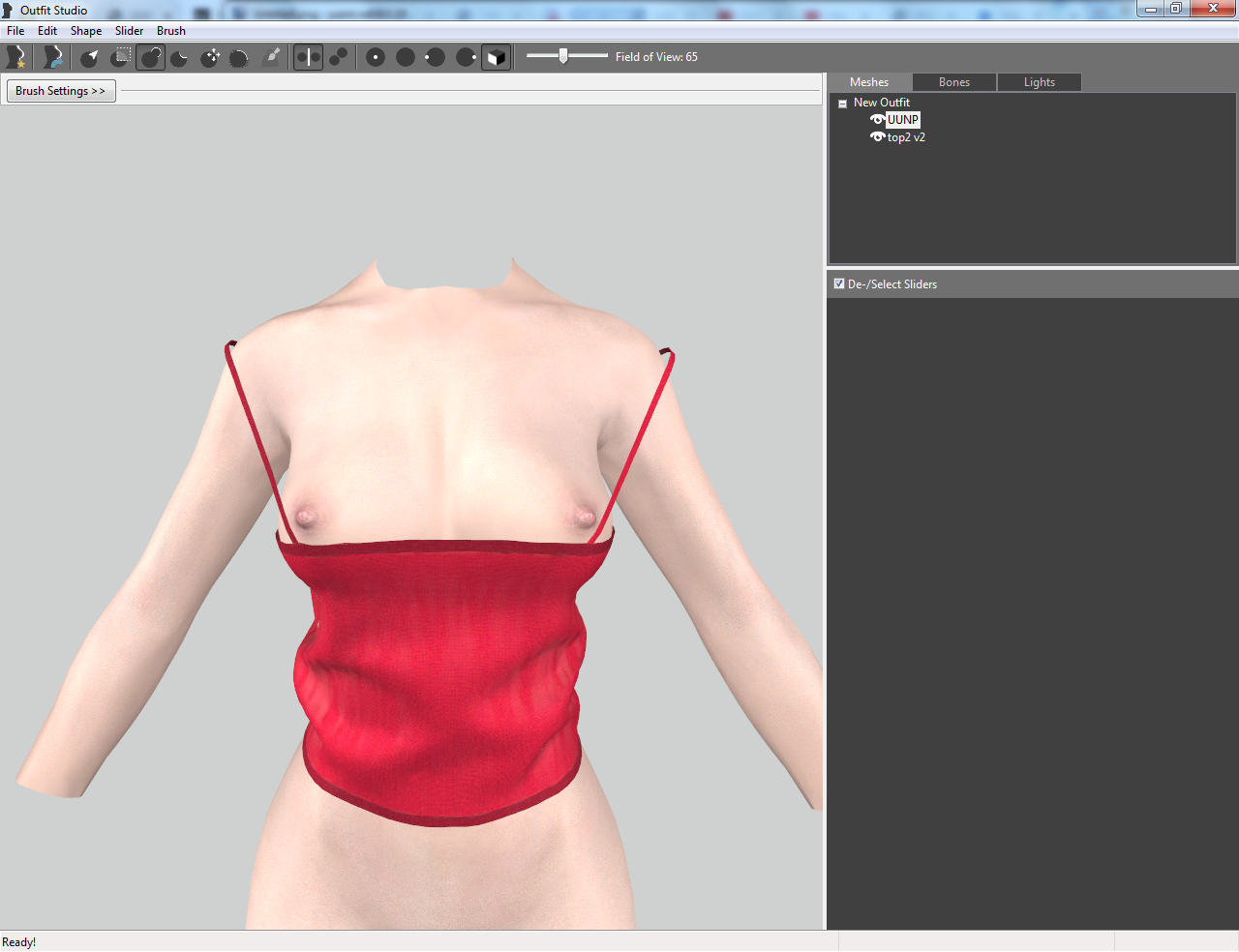Select the New Outfit root item

coord(882,103)
